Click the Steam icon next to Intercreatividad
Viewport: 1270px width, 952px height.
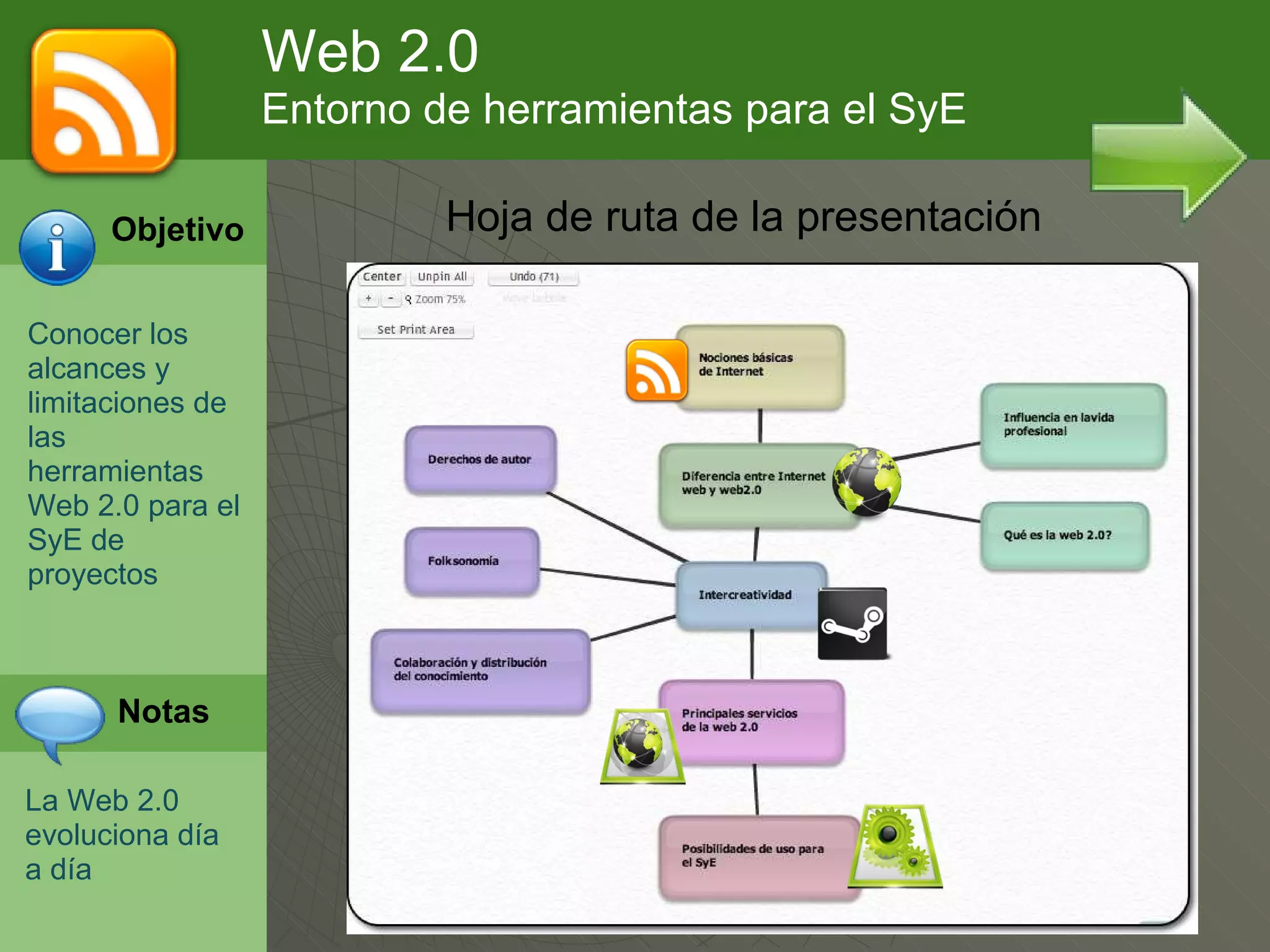pos(852,624)
